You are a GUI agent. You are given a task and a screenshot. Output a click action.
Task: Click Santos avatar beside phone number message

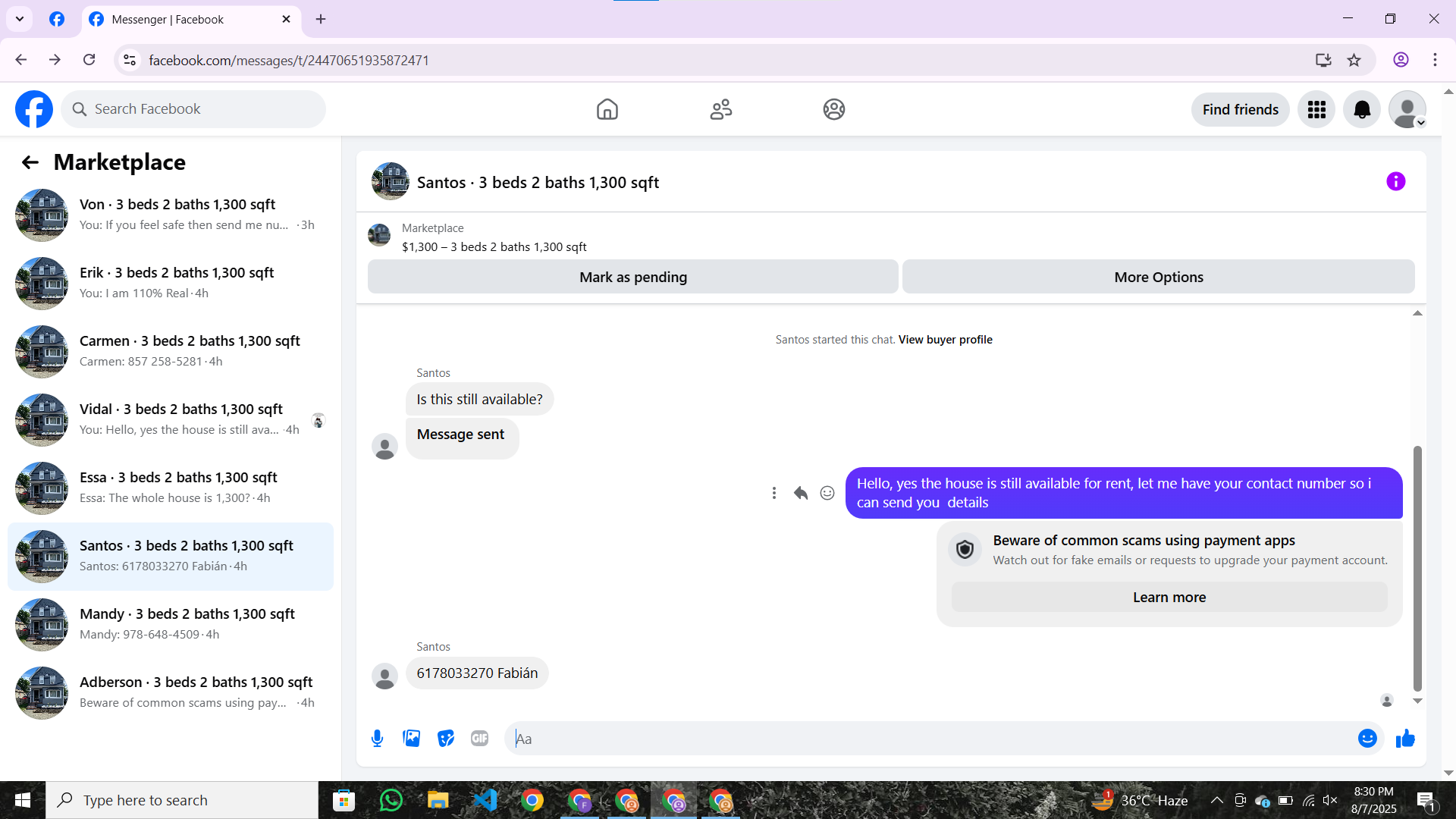click(384, 676)
